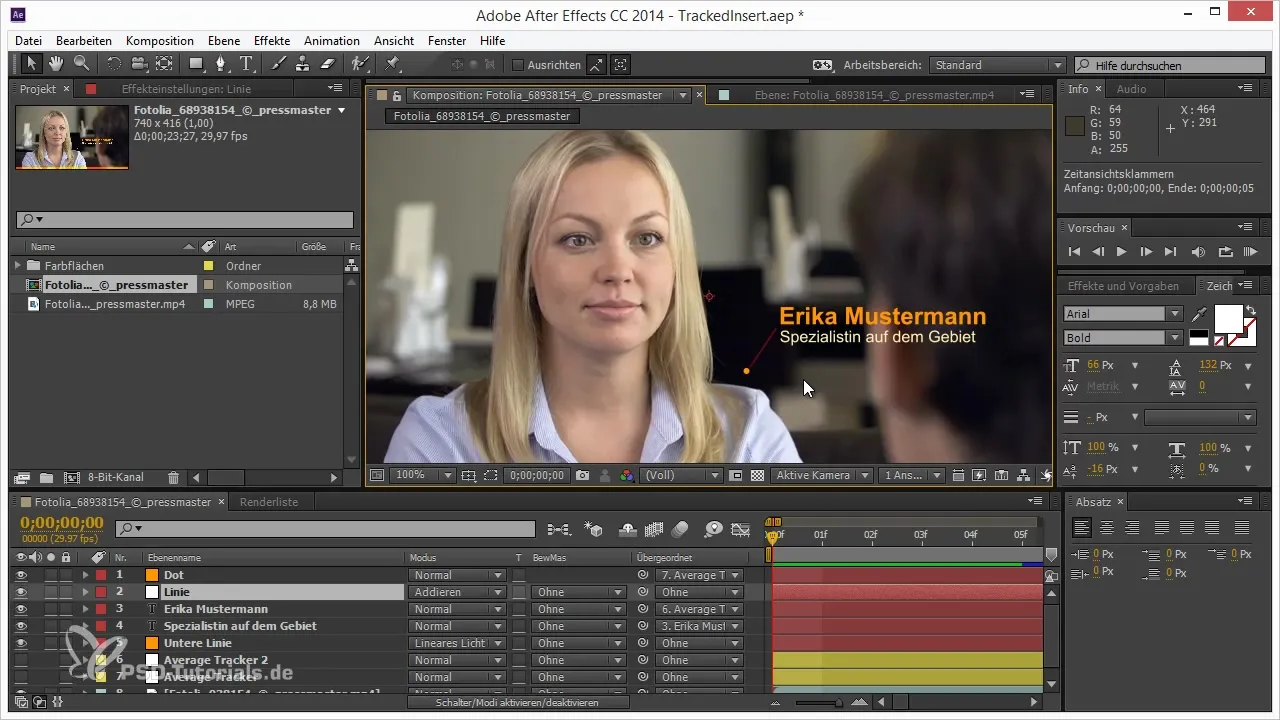
Task: Select the Unified Camera tool
Action: pyautogui.click(x=138, y=64)
